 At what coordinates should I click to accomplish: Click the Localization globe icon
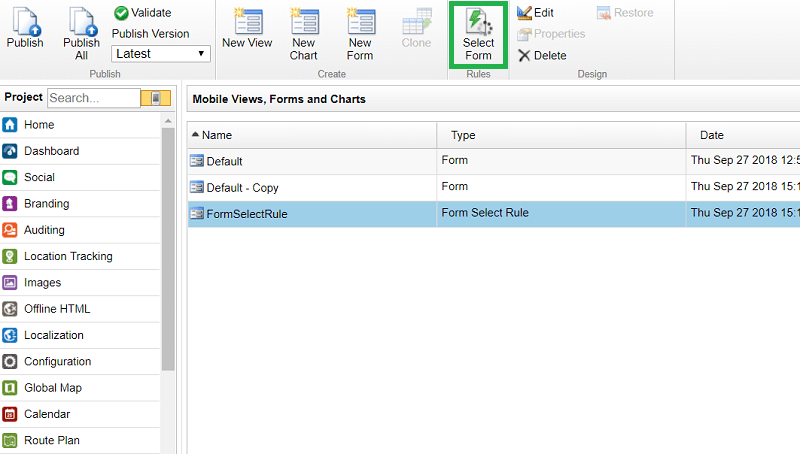tap(10, 335)
